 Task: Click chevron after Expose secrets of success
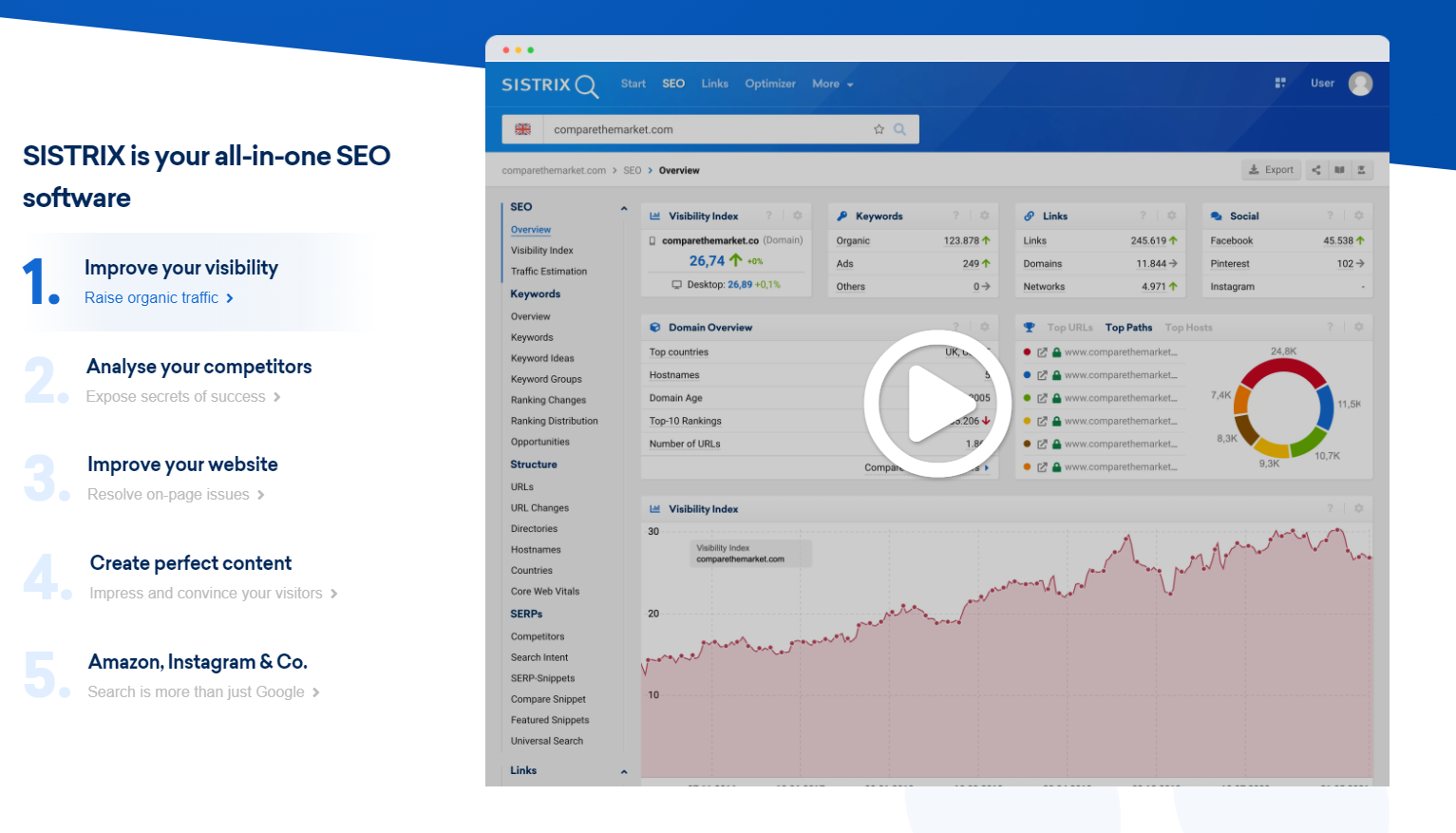[x=277, y=397]
